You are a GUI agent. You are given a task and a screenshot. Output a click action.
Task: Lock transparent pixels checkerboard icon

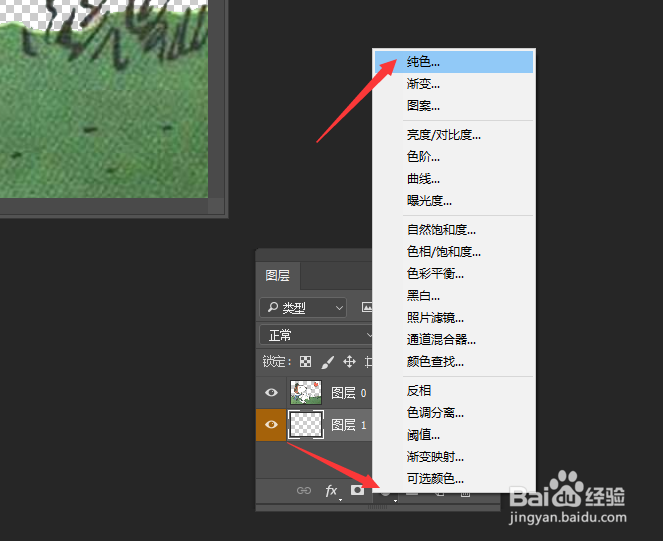point(305,362)
